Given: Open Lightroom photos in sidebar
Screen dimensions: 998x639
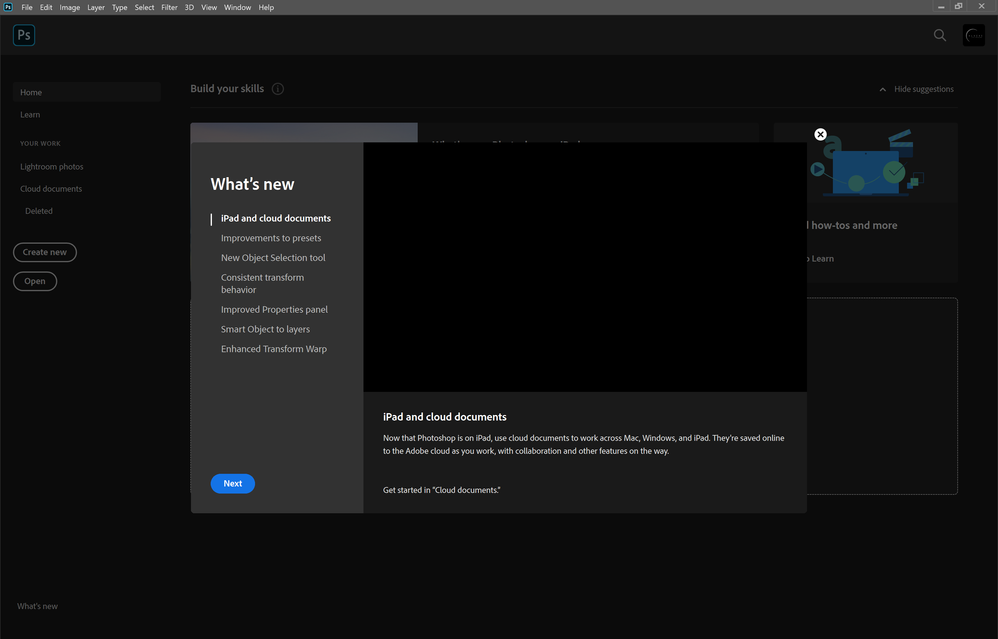Looking at the screenshot, I should coord(52,167).
